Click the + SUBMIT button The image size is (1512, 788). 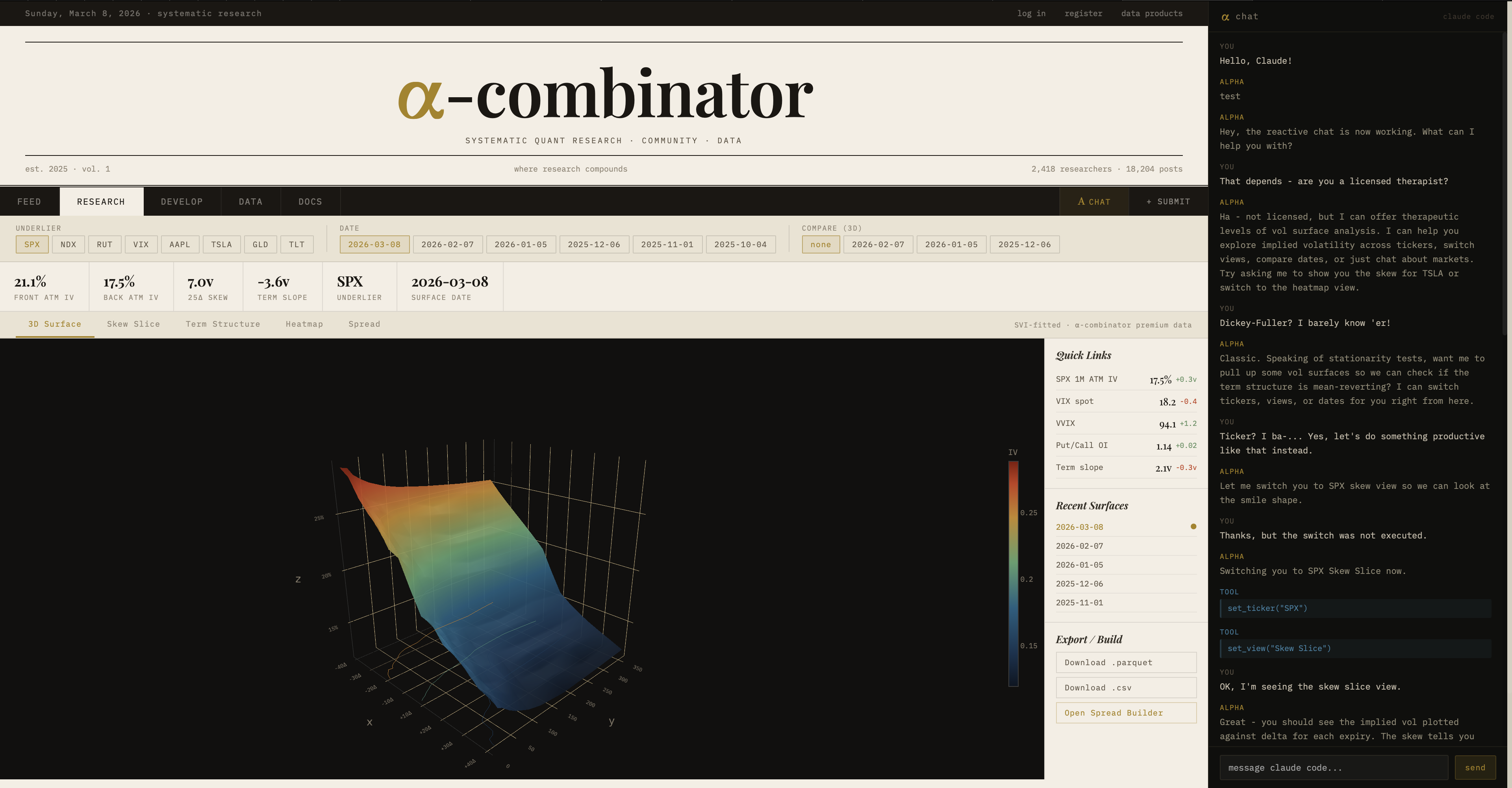(x=1168, y=202)
